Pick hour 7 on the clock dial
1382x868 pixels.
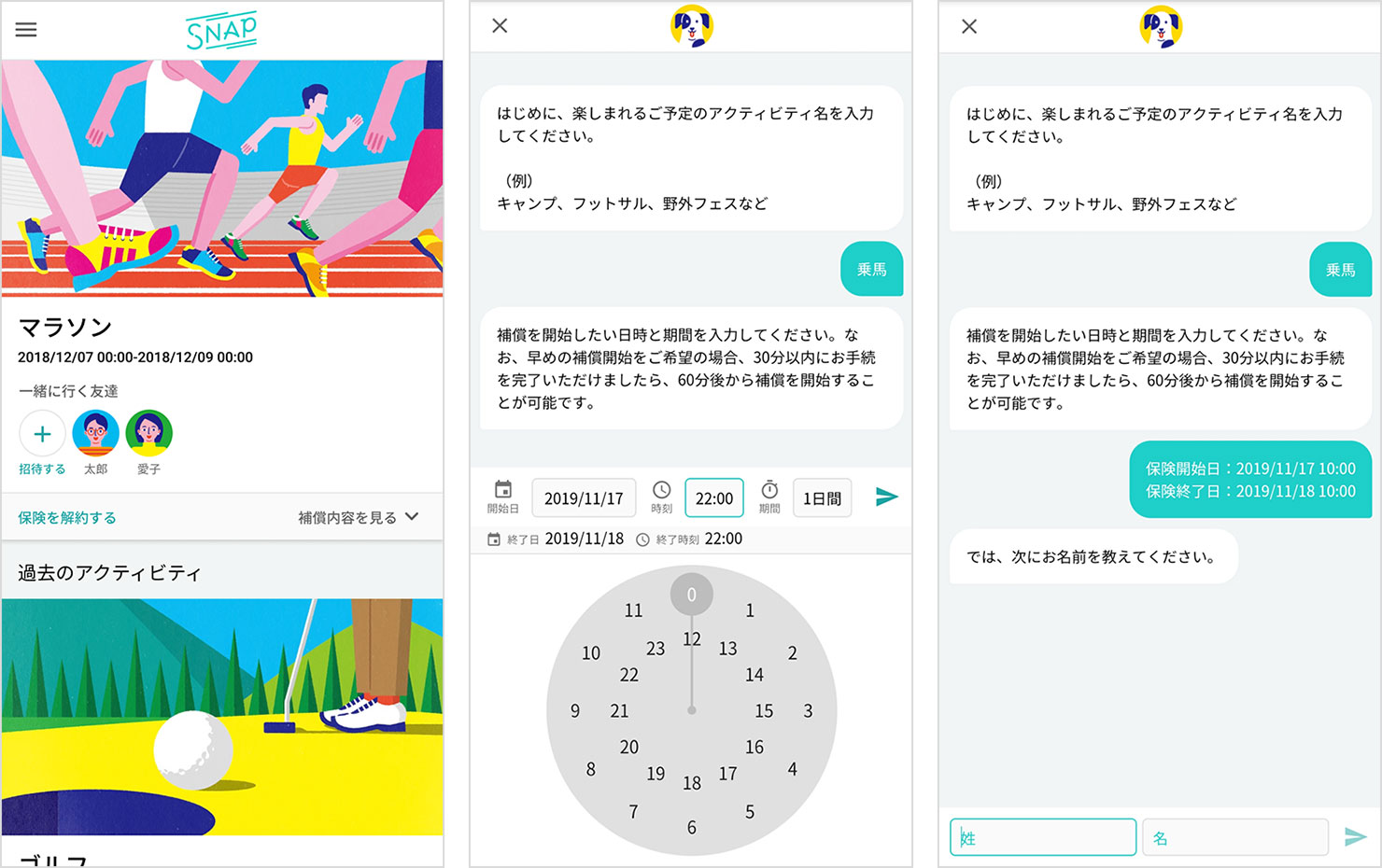point(633,812)
